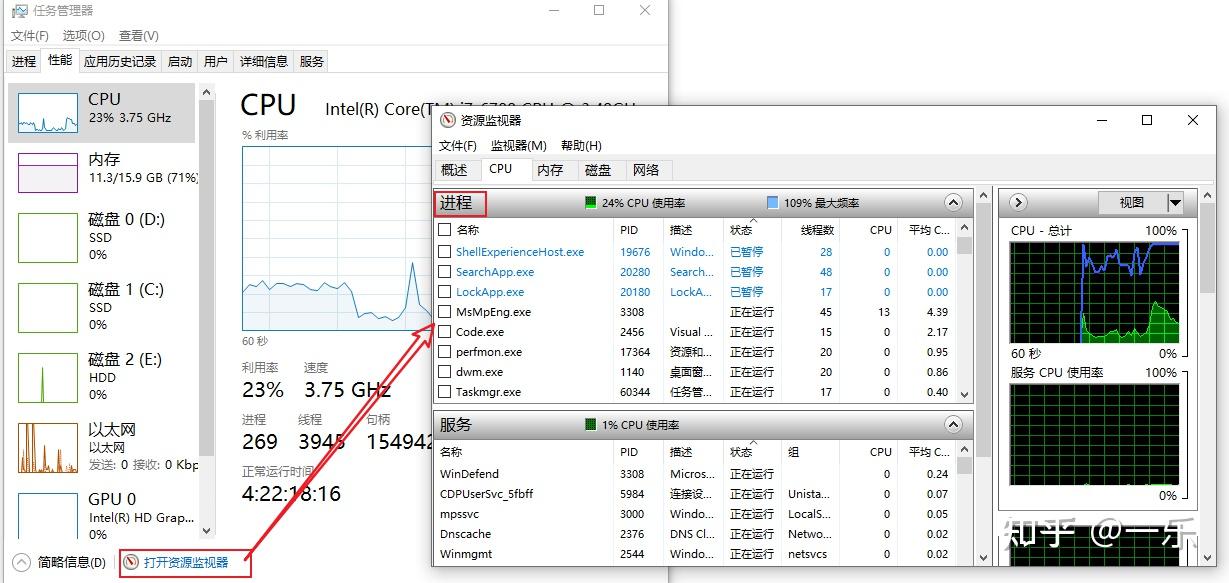Switch to the 网络 tab in Resource Monitor
Screen dimensions: 1229x583
647,169
